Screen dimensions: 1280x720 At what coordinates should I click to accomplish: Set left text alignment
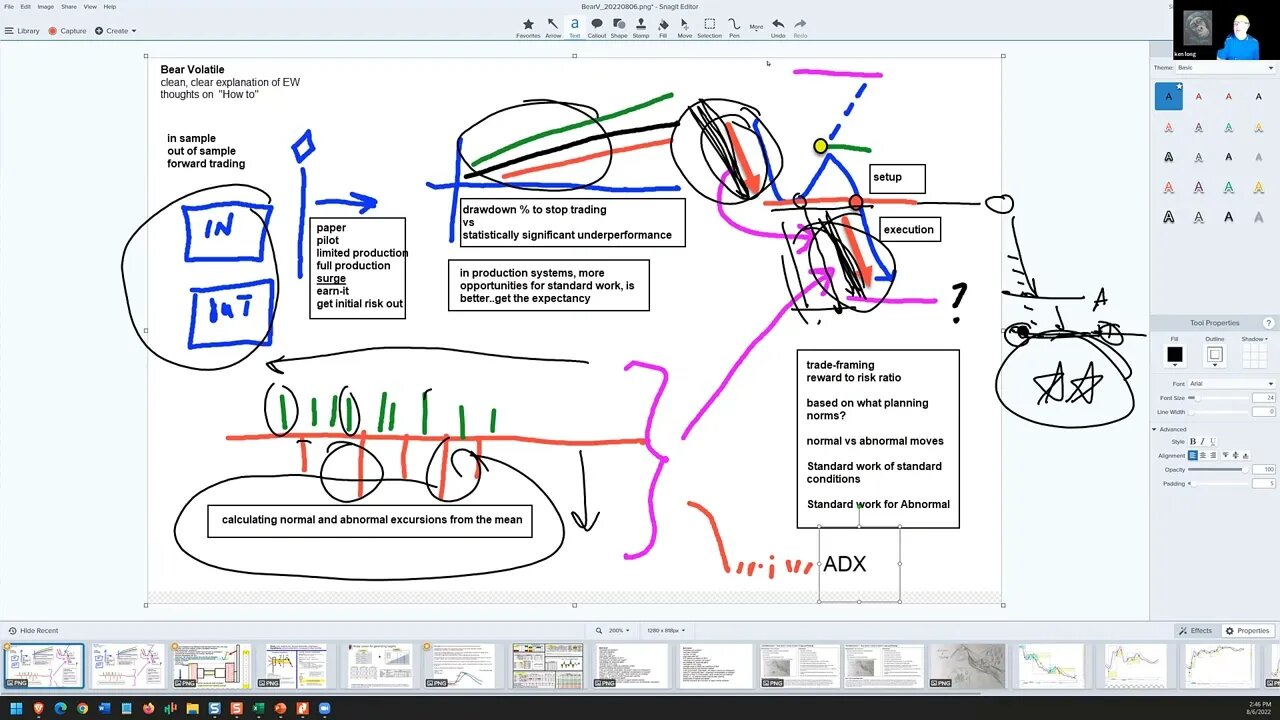(1193, 456)
